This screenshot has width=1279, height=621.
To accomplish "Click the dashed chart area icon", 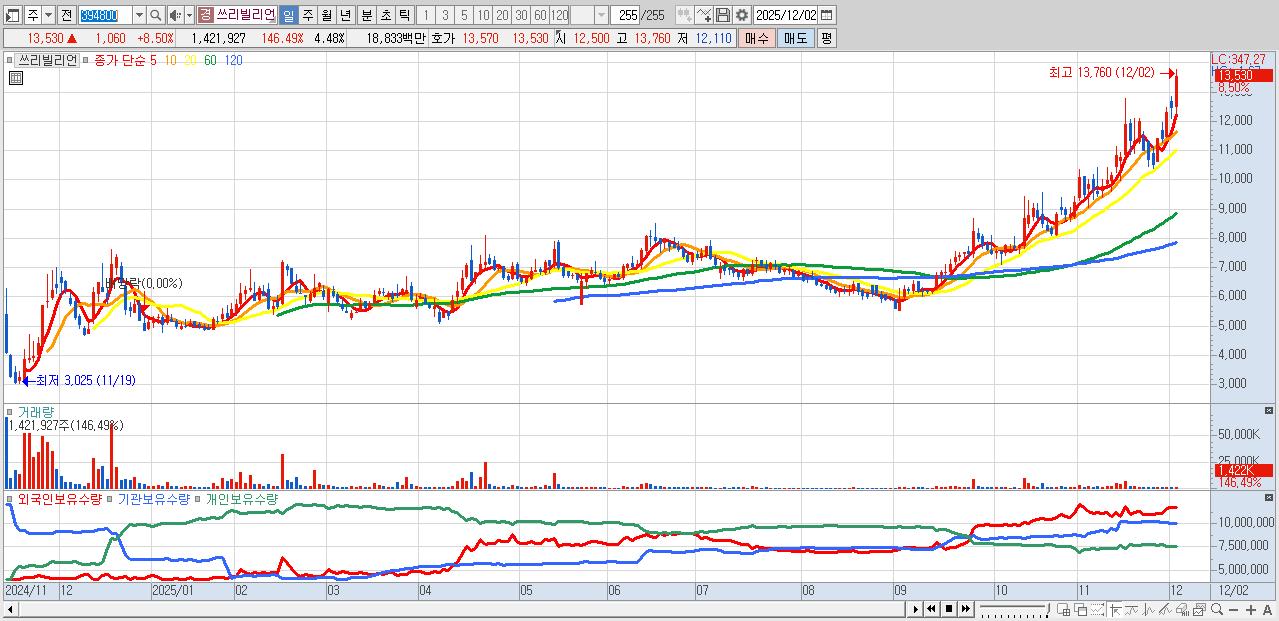I will tap(1098, 609).
